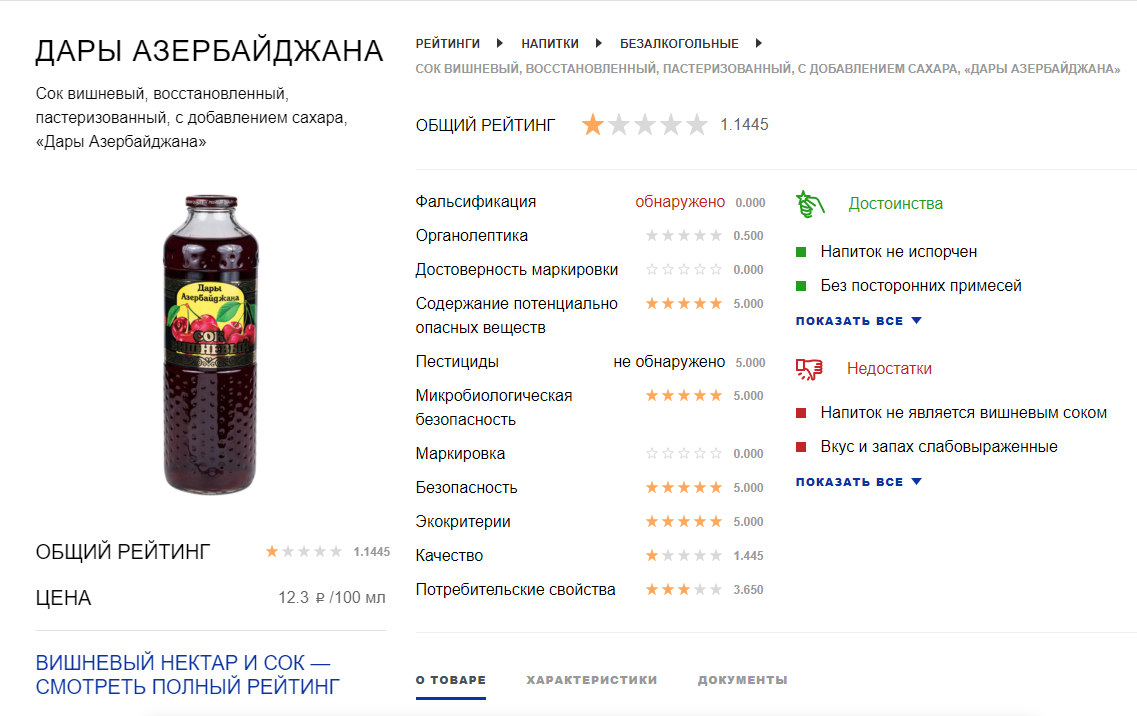
Task: Click the red thumbs-down Недостатки icon
Action: [x=809, y=369]
